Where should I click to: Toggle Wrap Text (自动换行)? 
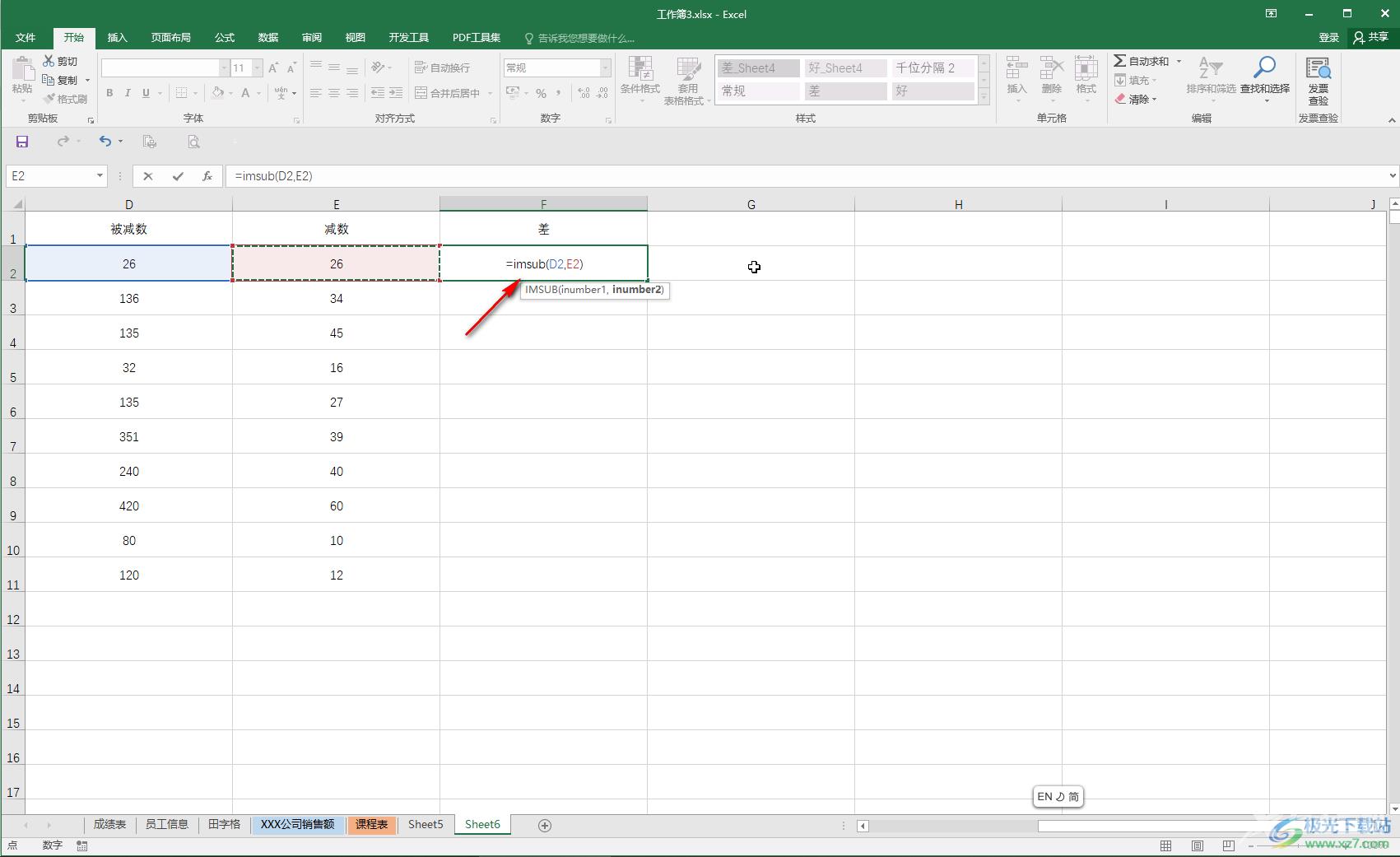click(x=443, y=68)
